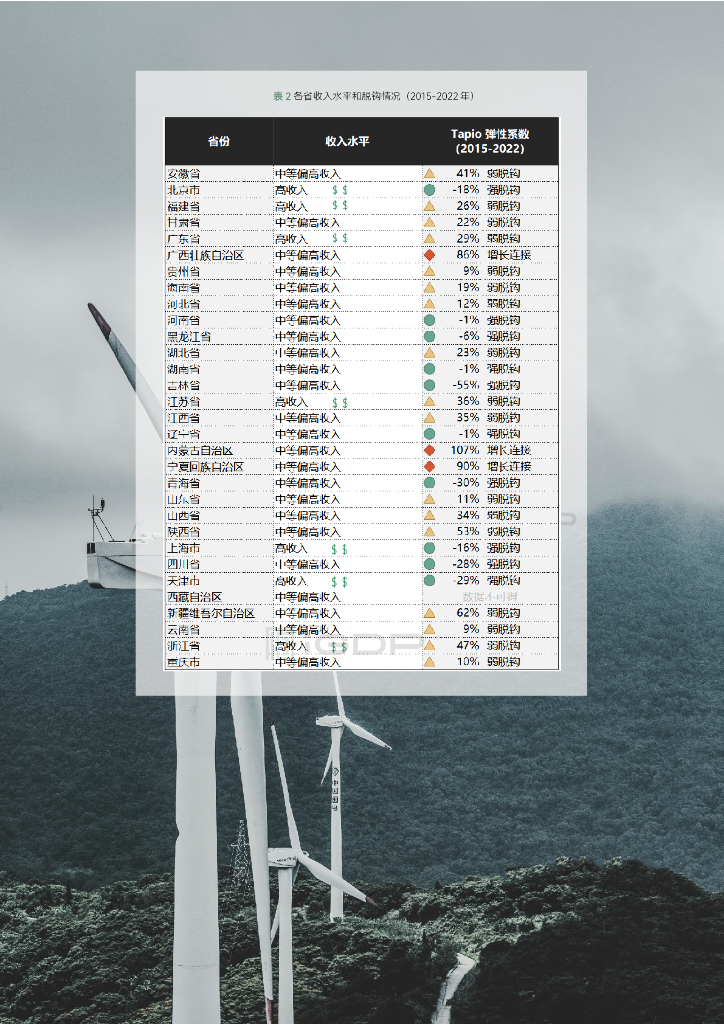Click 中等偏高收入 in 山东省 row
724x1024 pixels.
click(307, 500)
